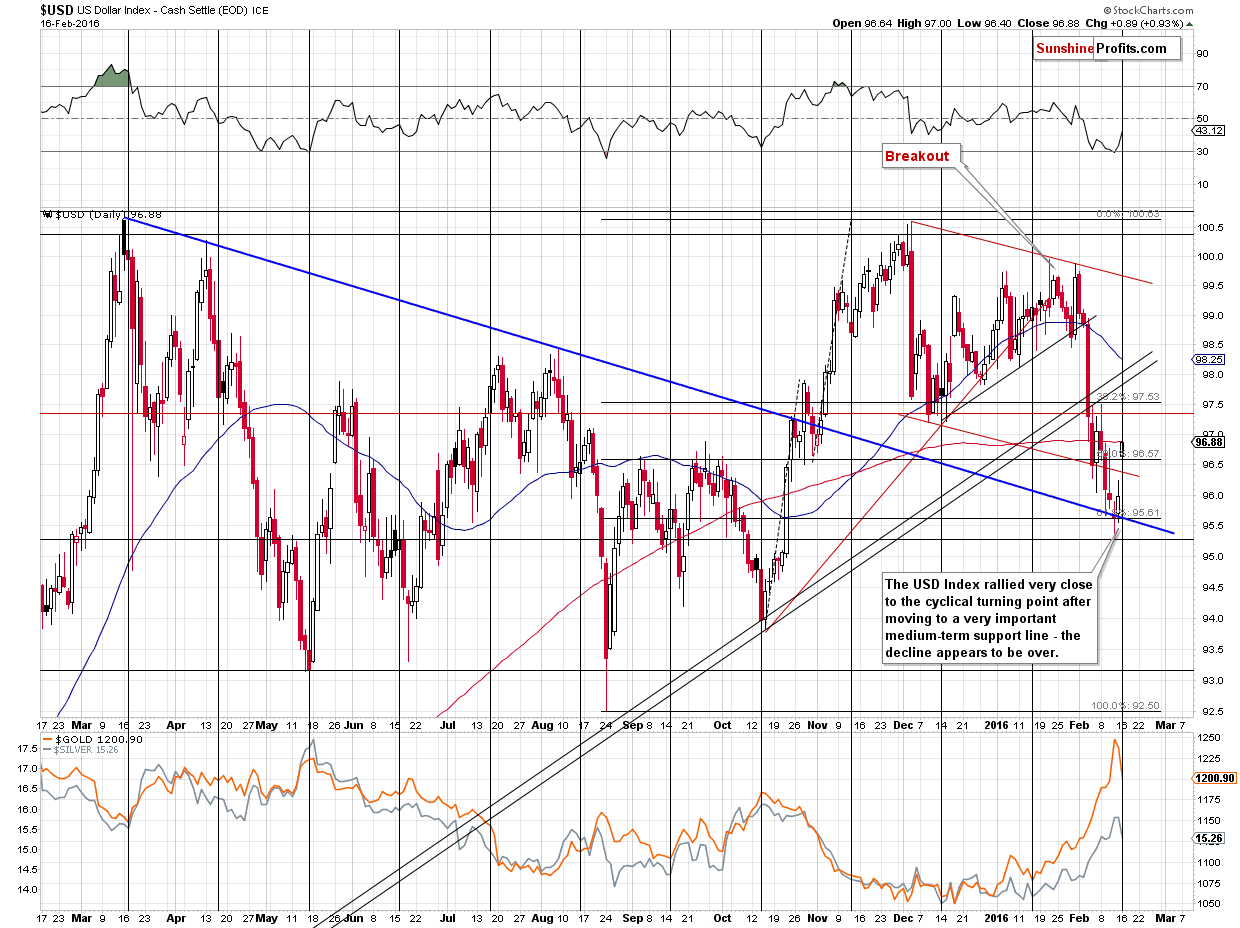The width and height of the screenshot is (1240, 928).
Task: Click the 61.8%: 95.61 Fibonacci label
Action: click(x=1128, y=512)
